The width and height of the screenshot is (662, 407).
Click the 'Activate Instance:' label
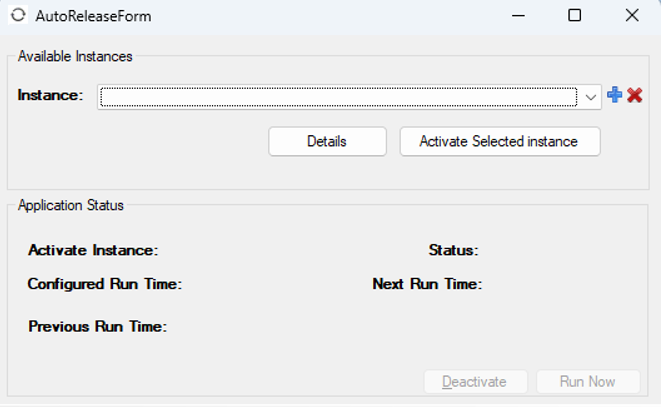click(x=93, y=250)
